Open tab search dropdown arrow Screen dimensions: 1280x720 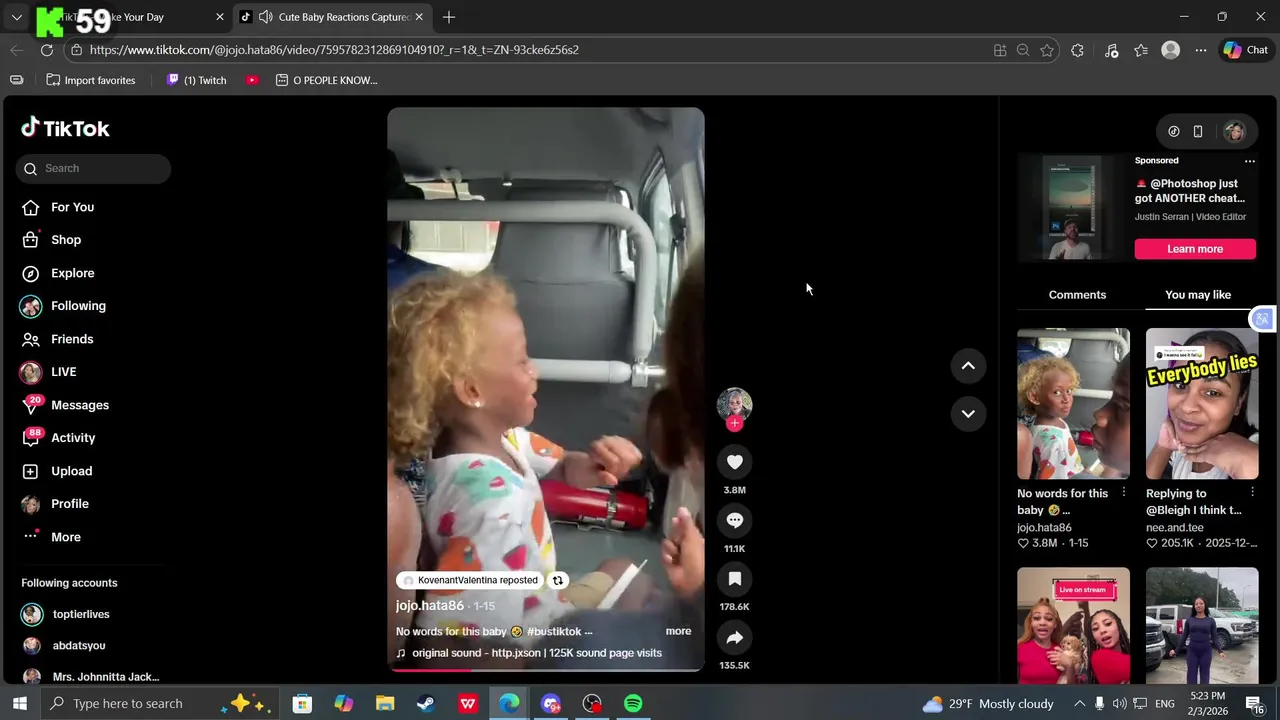(x=16, y=17)
